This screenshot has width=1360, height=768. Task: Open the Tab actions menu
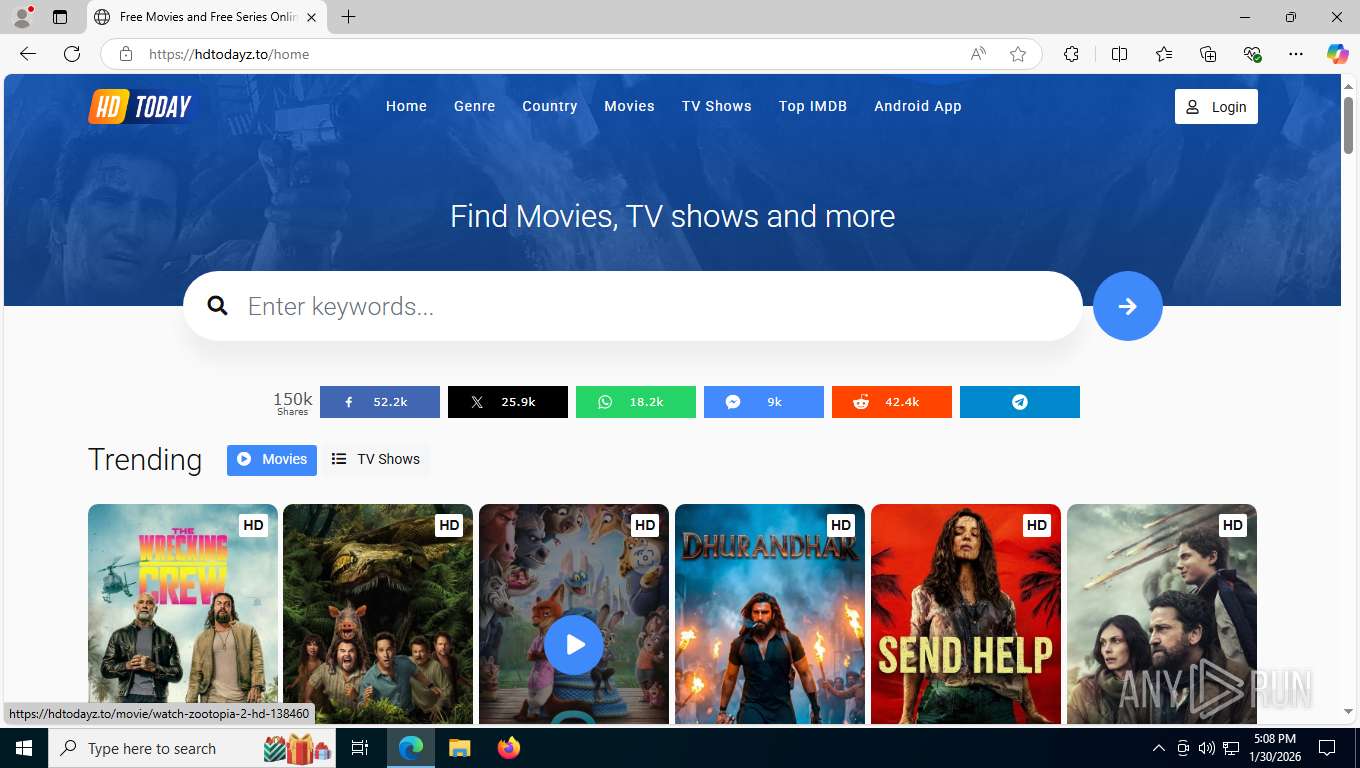(x=60, y=17)
